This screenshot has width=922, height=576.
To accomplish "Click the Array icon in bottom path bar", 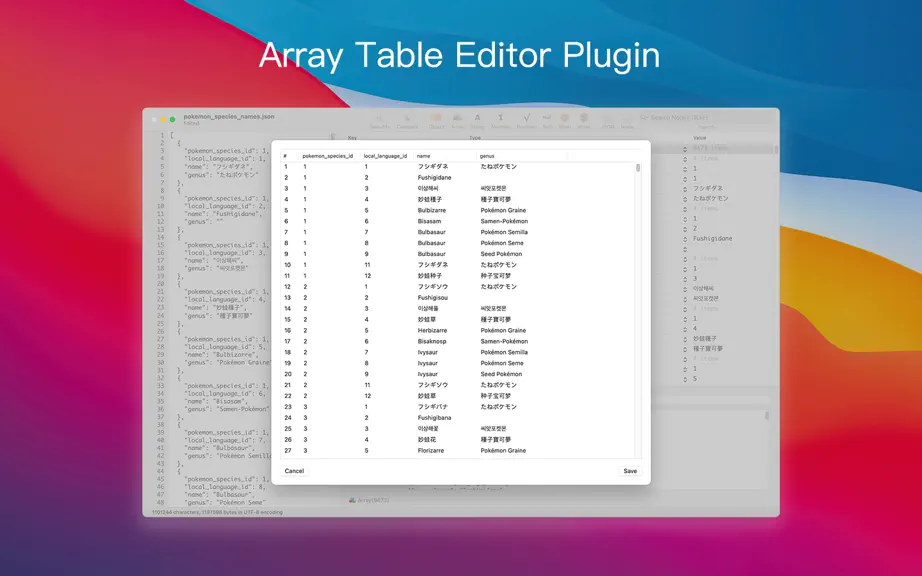I will pos(352,500).
